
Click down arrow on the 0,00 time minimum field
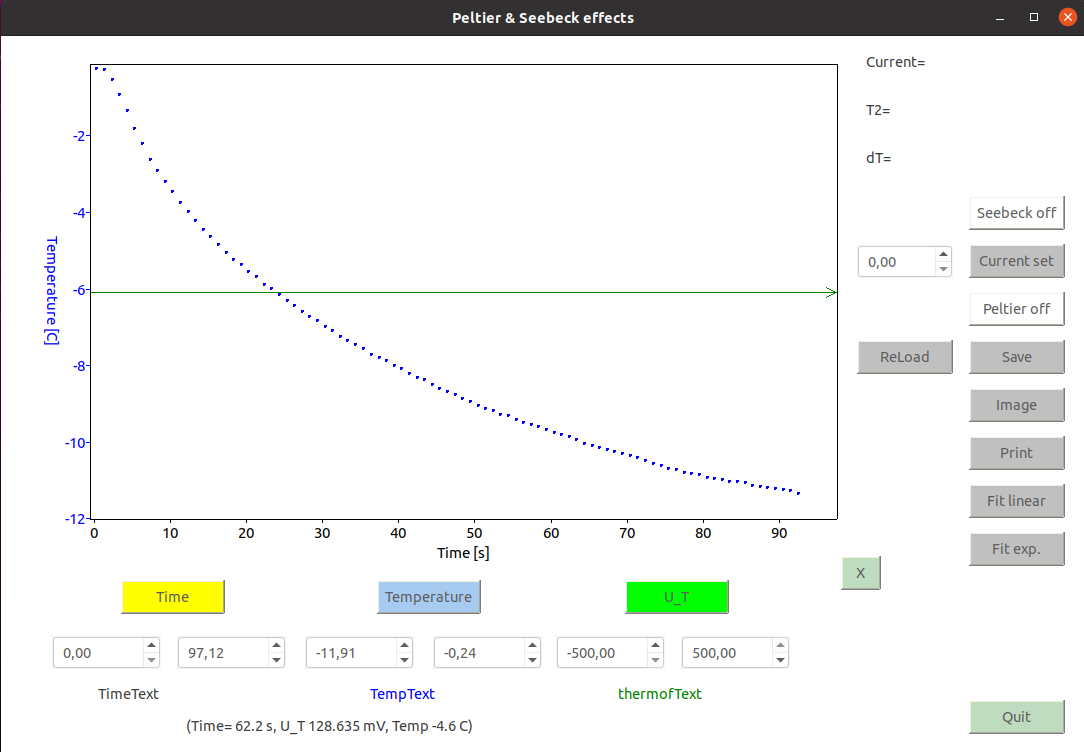pos(151,660)
